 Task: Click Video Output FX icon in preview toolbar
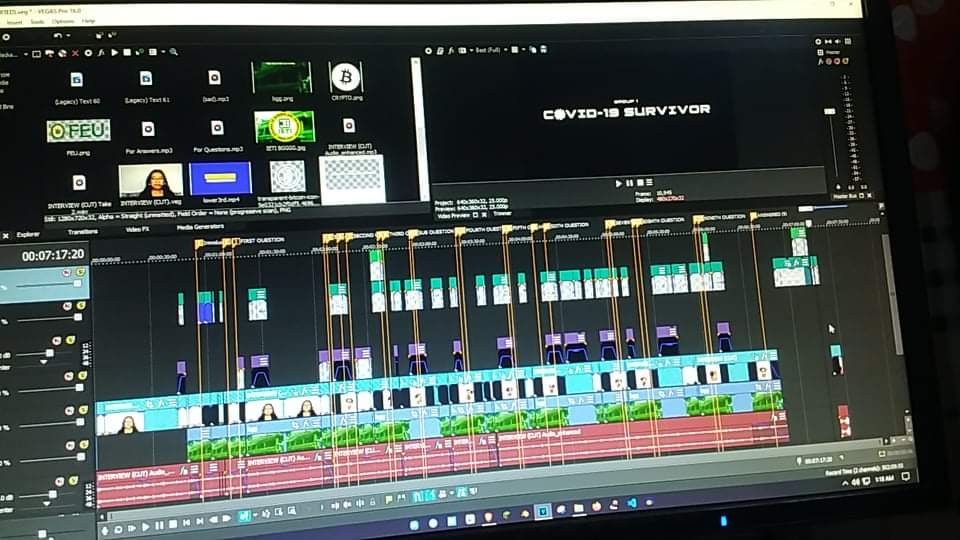(451, 51)
